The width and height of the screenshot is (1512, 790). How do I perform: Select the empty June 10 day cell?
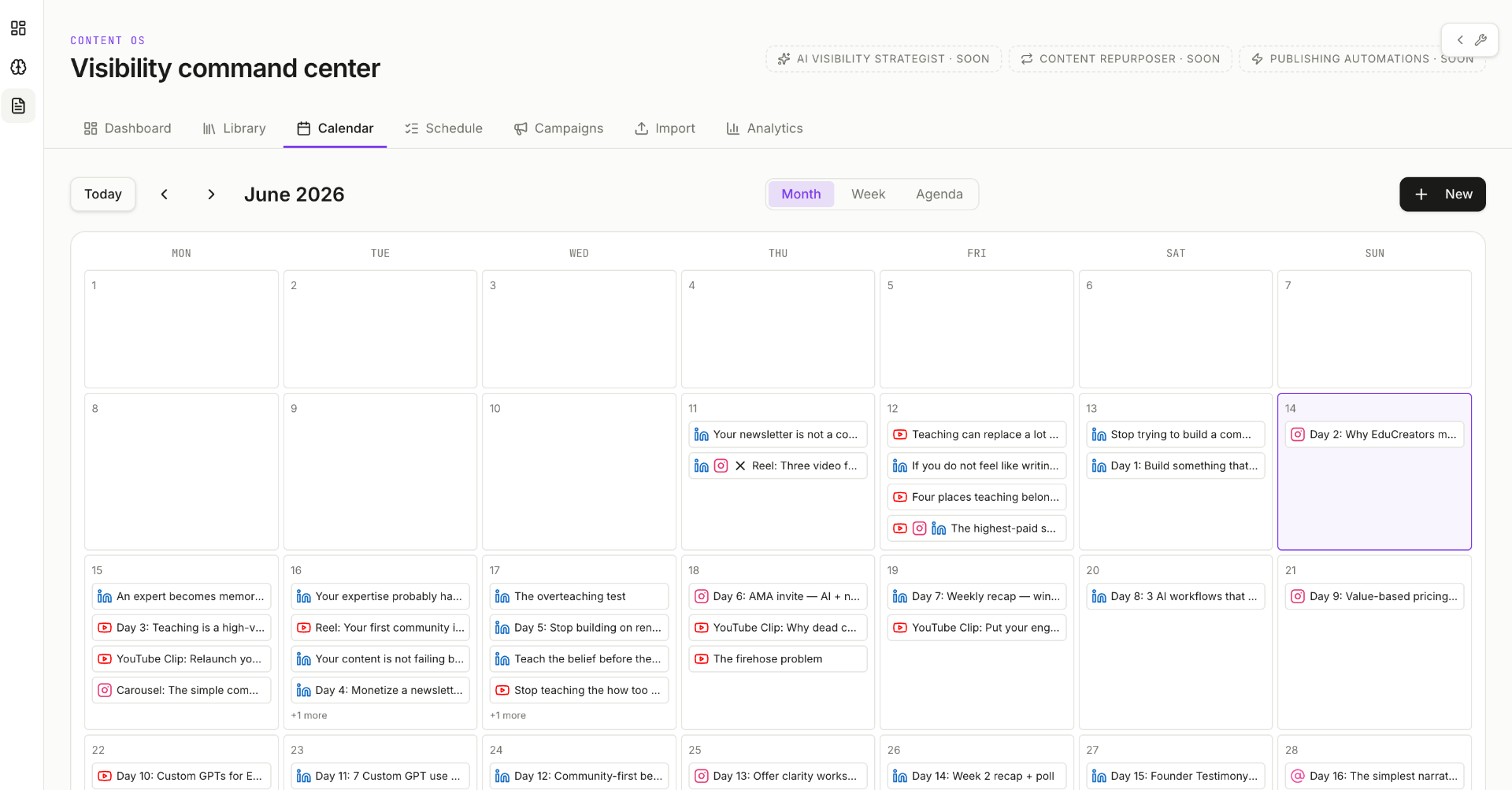pos(579,472)
